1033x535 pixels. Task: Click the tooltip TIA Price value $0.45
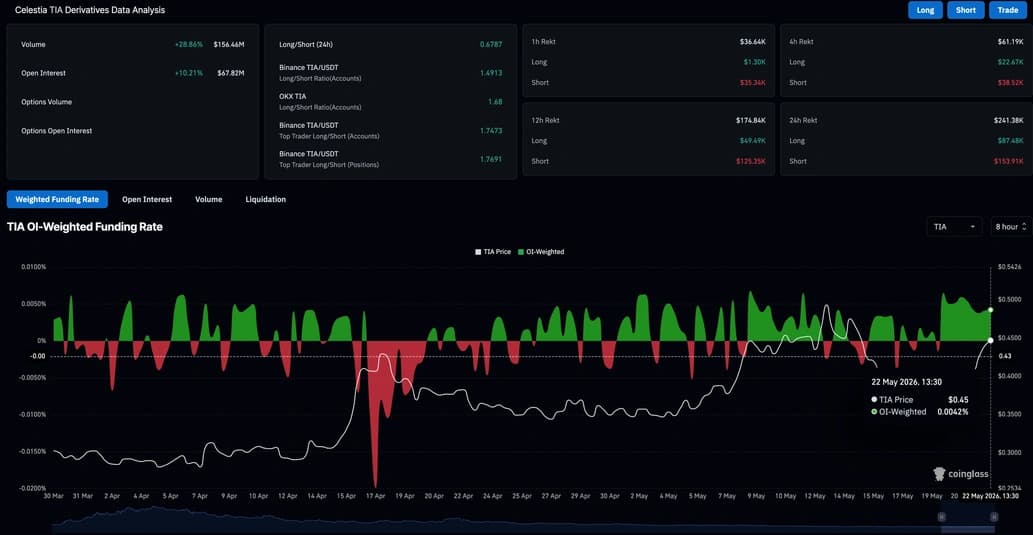[x=958, y=399]
